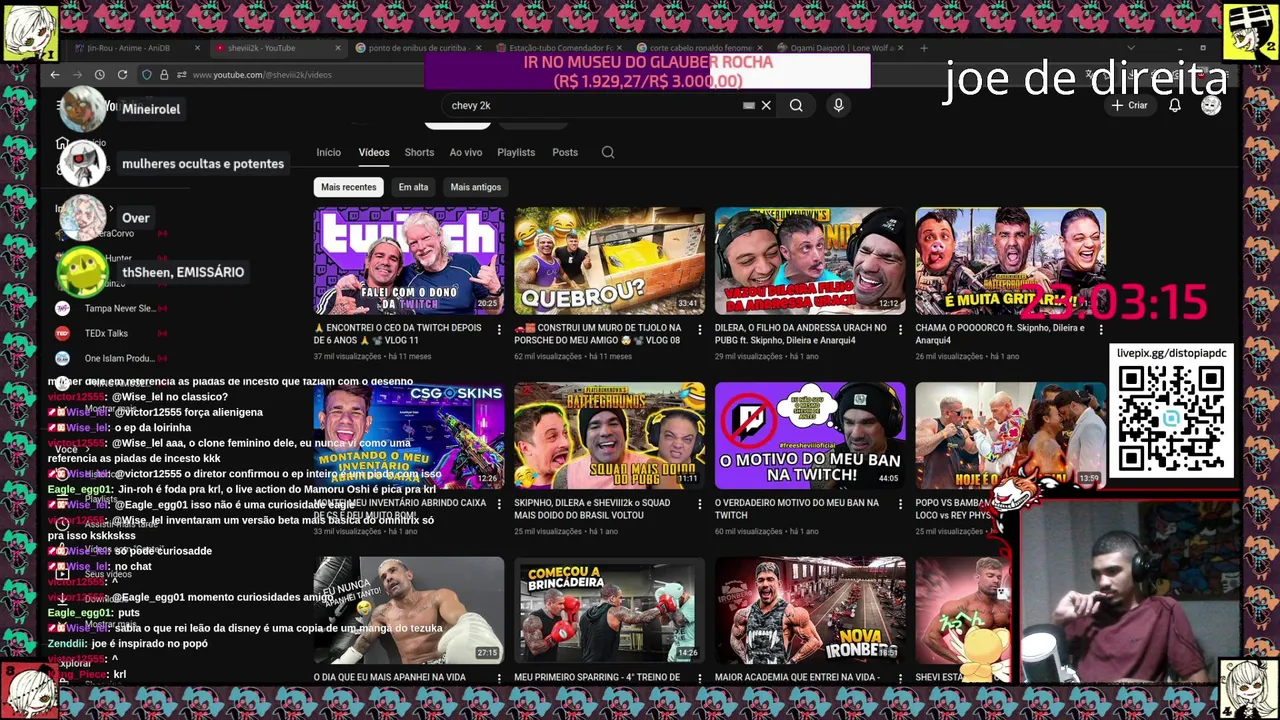This screenshot has height=720, width=1280.
Task: Play 'FALEI COM O DONO DA TWITCH' thumbnail
Action: tap(409, 261)
